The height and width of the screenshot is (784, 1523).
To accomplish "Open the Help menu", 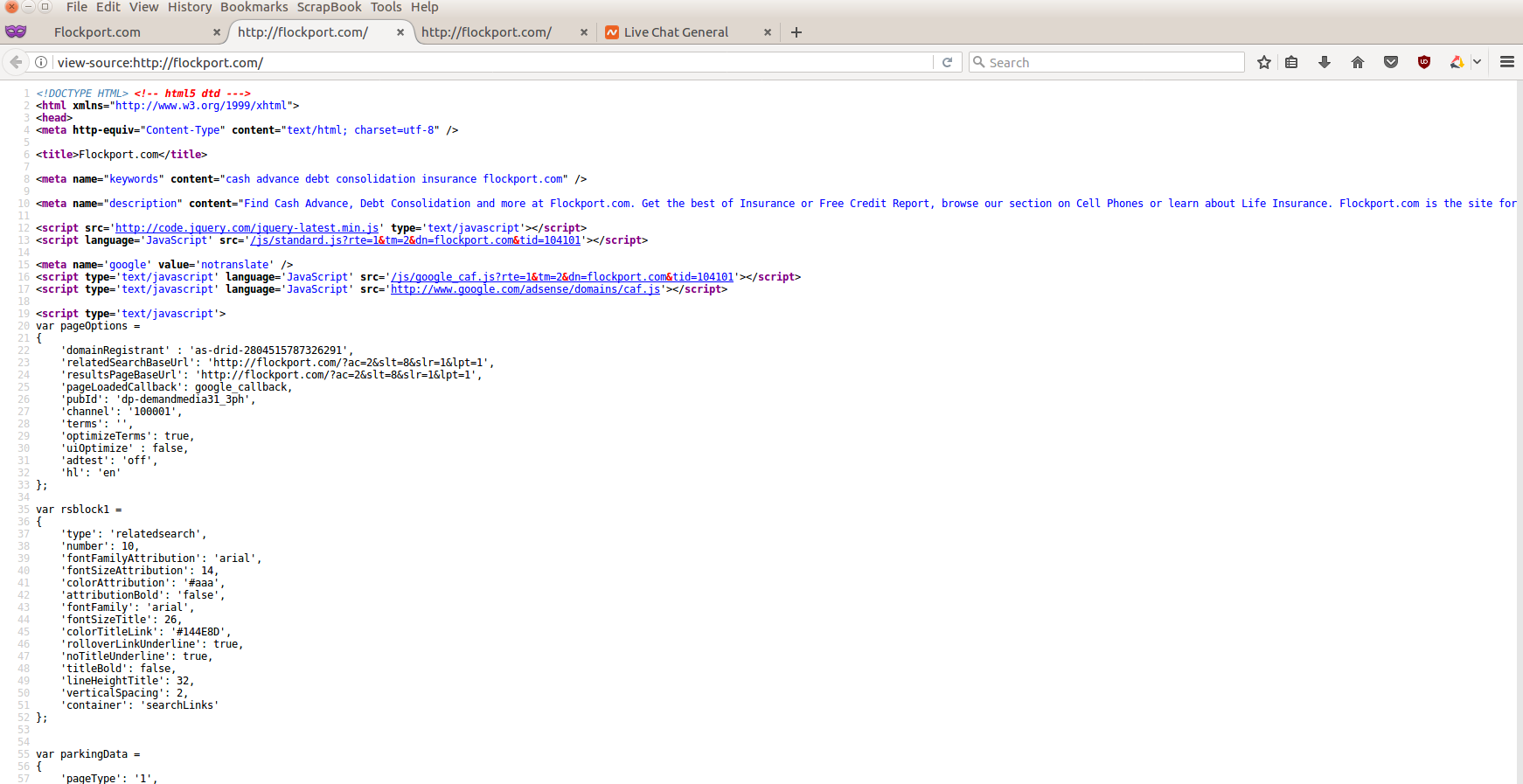I will (x=425, y=7).
